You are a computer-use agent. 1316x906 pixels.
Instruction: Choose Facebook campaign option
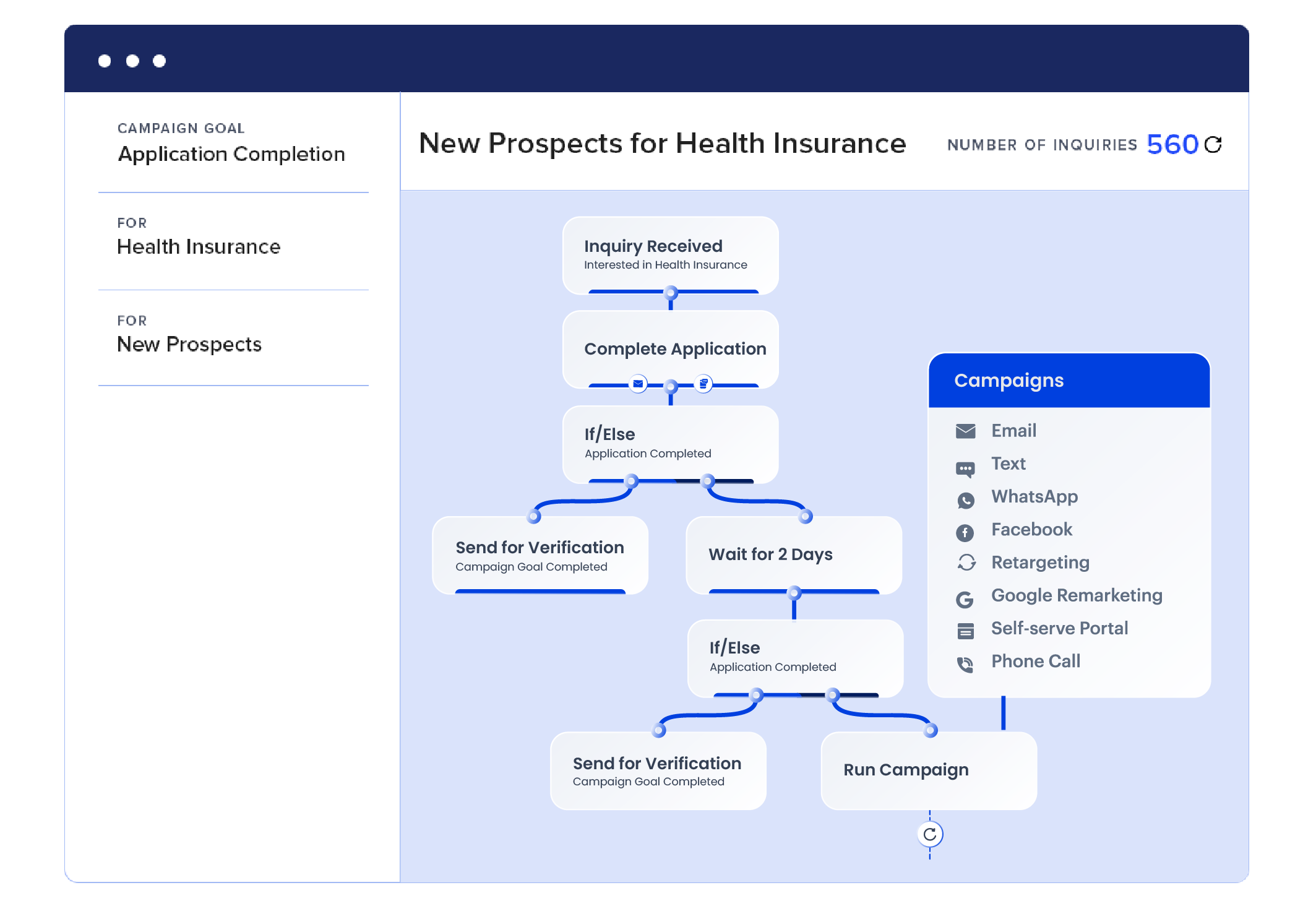1031,529
